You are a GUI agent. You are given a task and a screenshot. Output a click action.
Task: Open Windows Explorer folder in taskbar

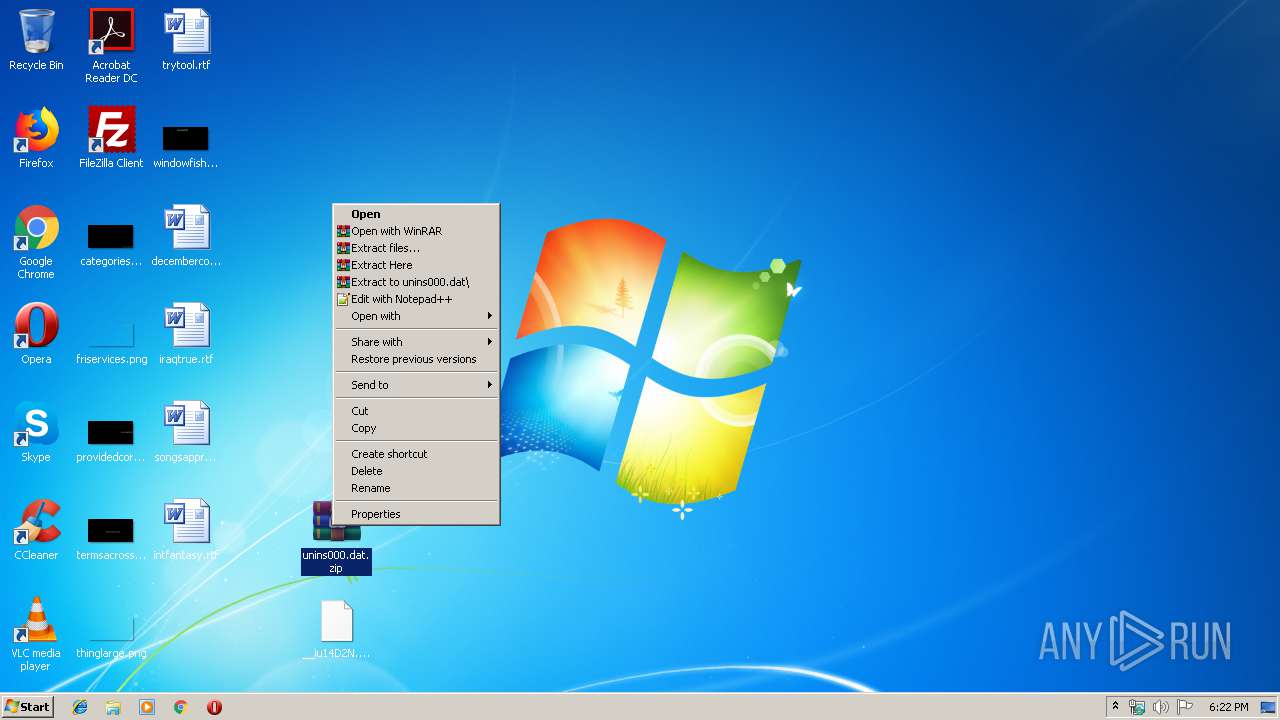113,707
